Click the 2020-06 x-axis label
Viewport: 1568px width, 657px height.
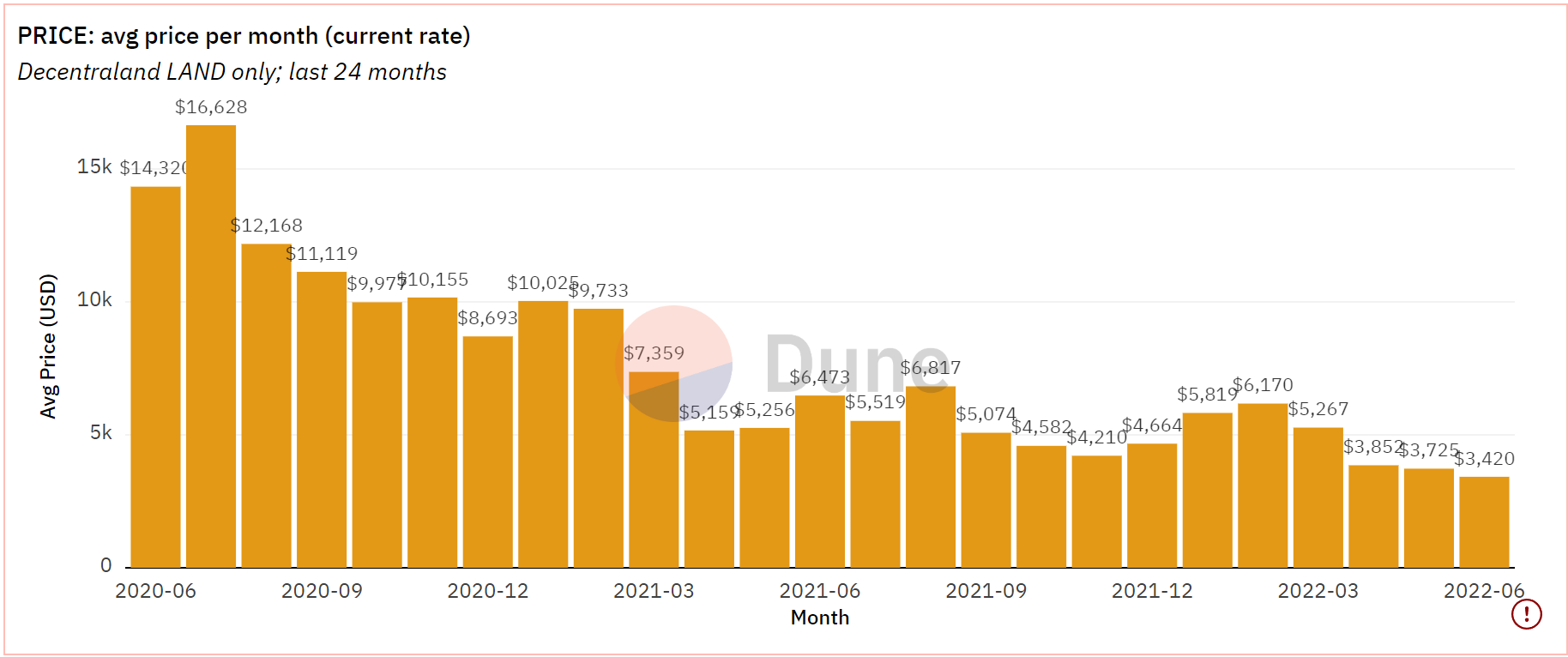click(x=155, y=591)
